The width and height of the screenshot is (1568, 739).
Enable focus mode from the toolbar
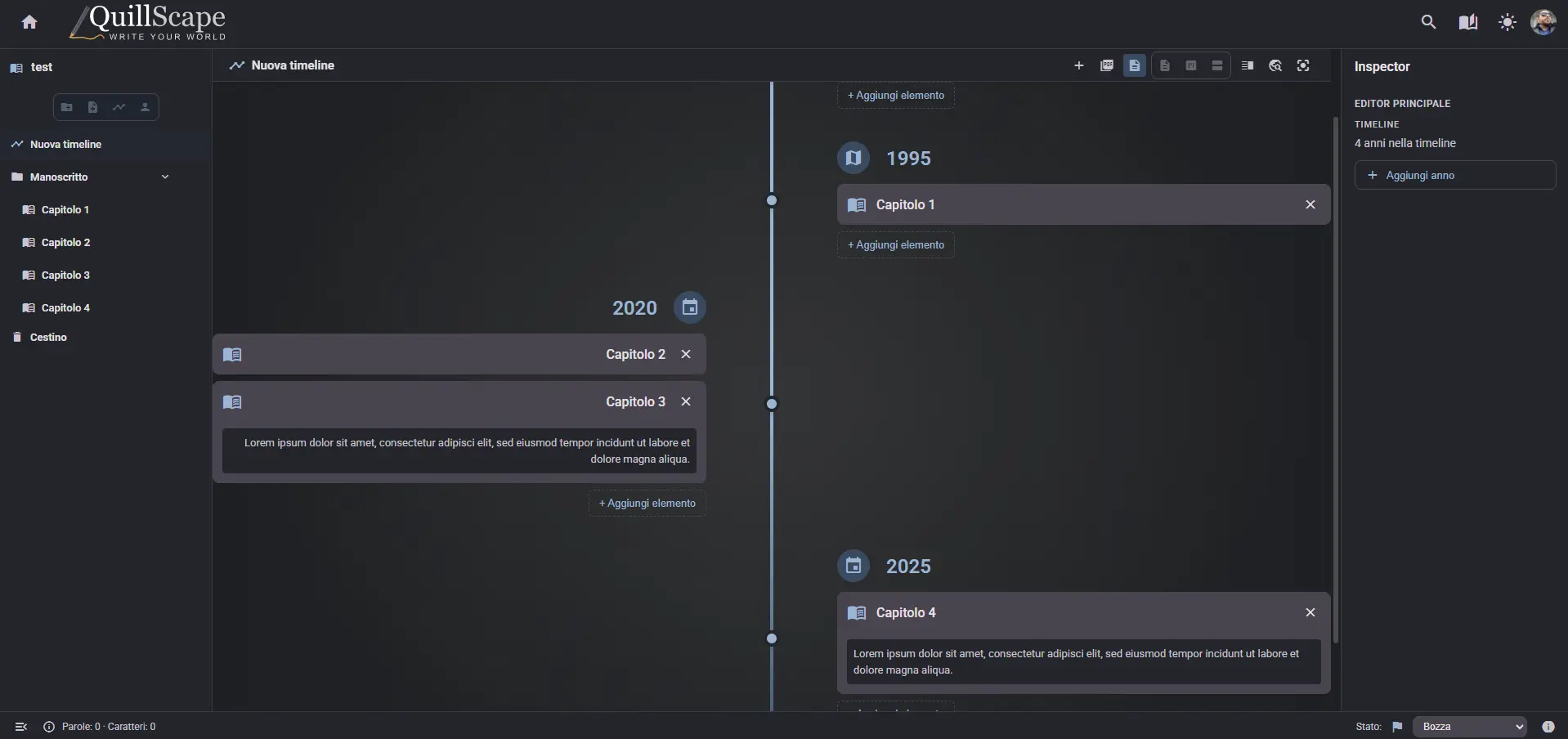tap(1303, 65)
